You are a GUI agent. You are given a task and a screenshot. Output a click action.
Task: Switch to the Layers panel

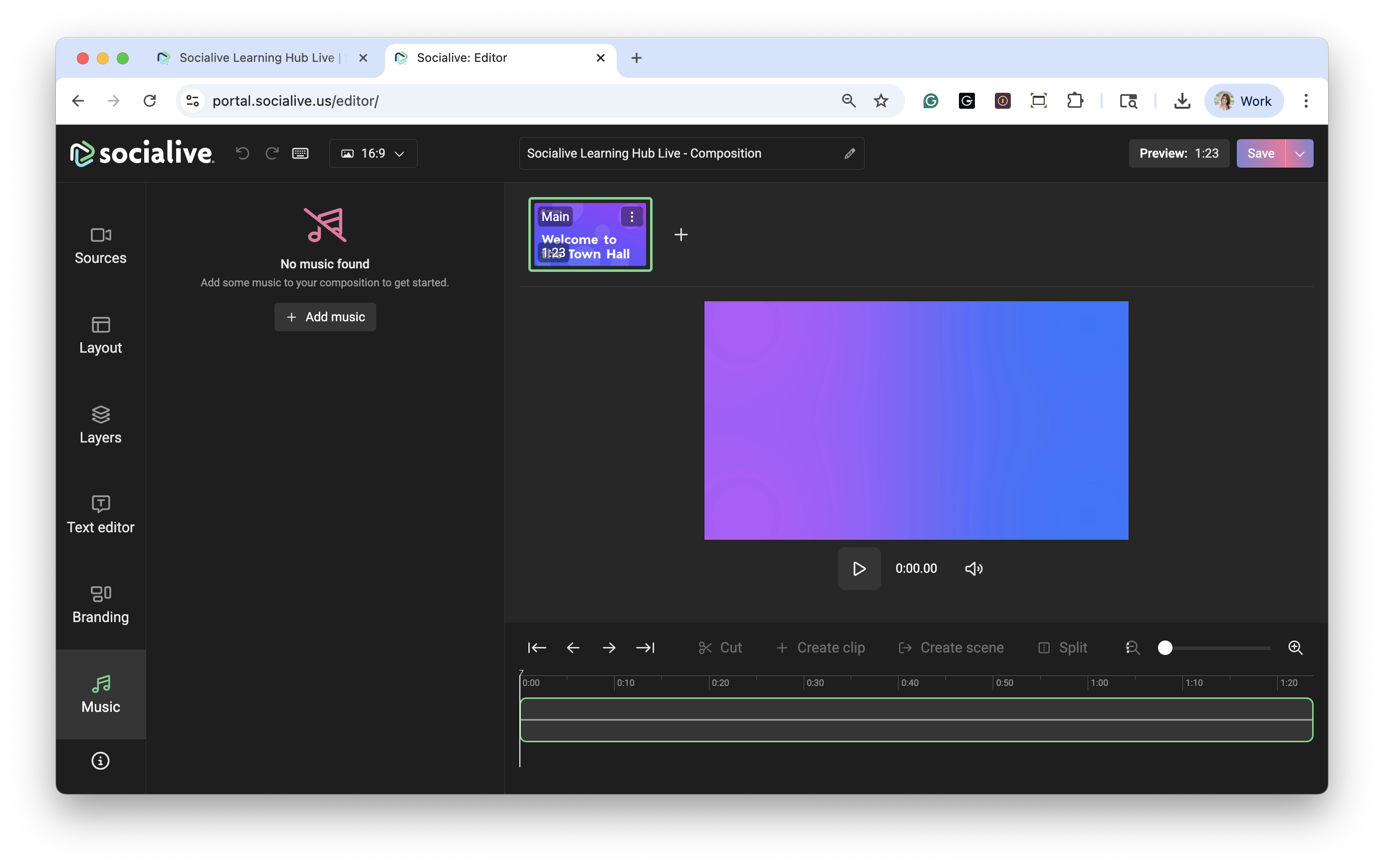point(100,425)
